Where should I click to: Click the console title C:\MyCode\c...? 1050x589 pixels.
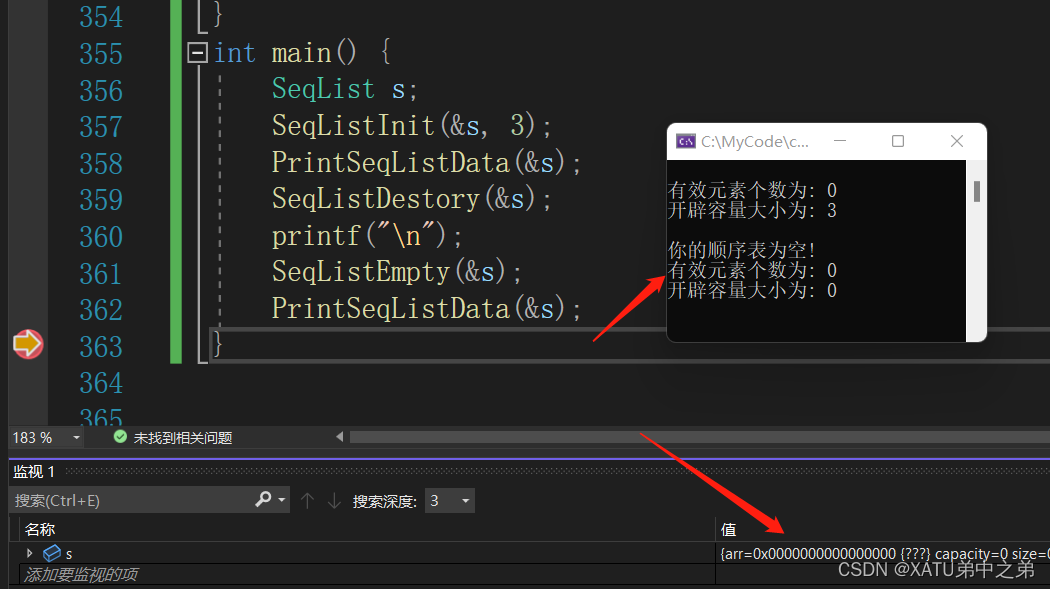pyautogui.click(x=755, y=142)
